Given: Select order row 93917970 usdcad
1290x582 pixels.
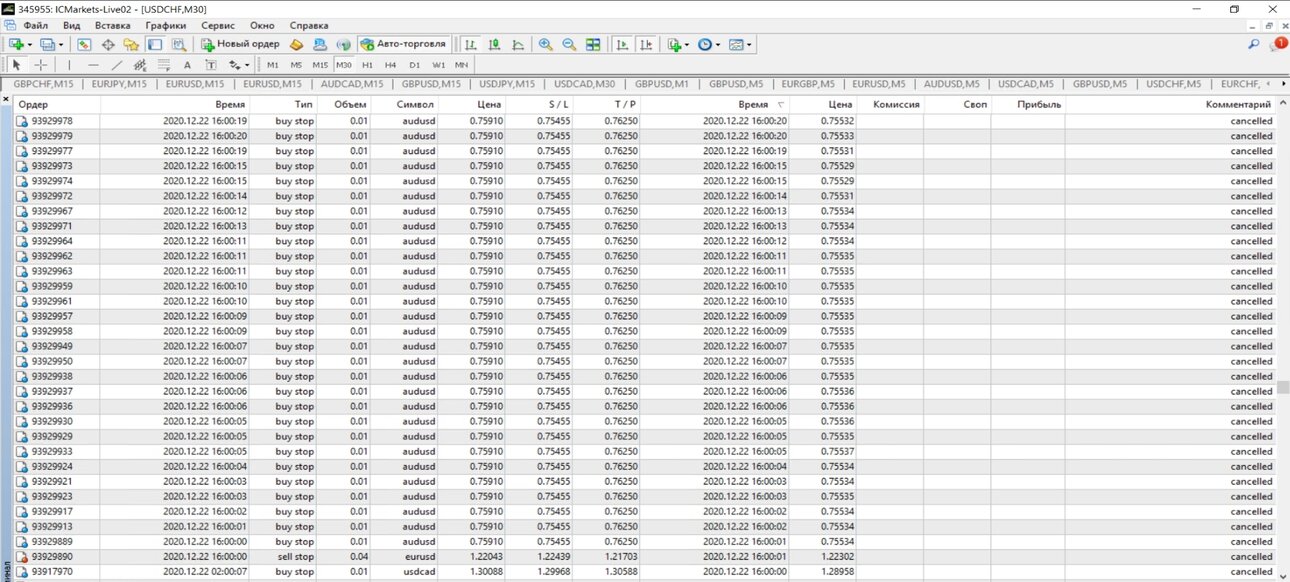Looking at the screenshot, I should (645, 572).
